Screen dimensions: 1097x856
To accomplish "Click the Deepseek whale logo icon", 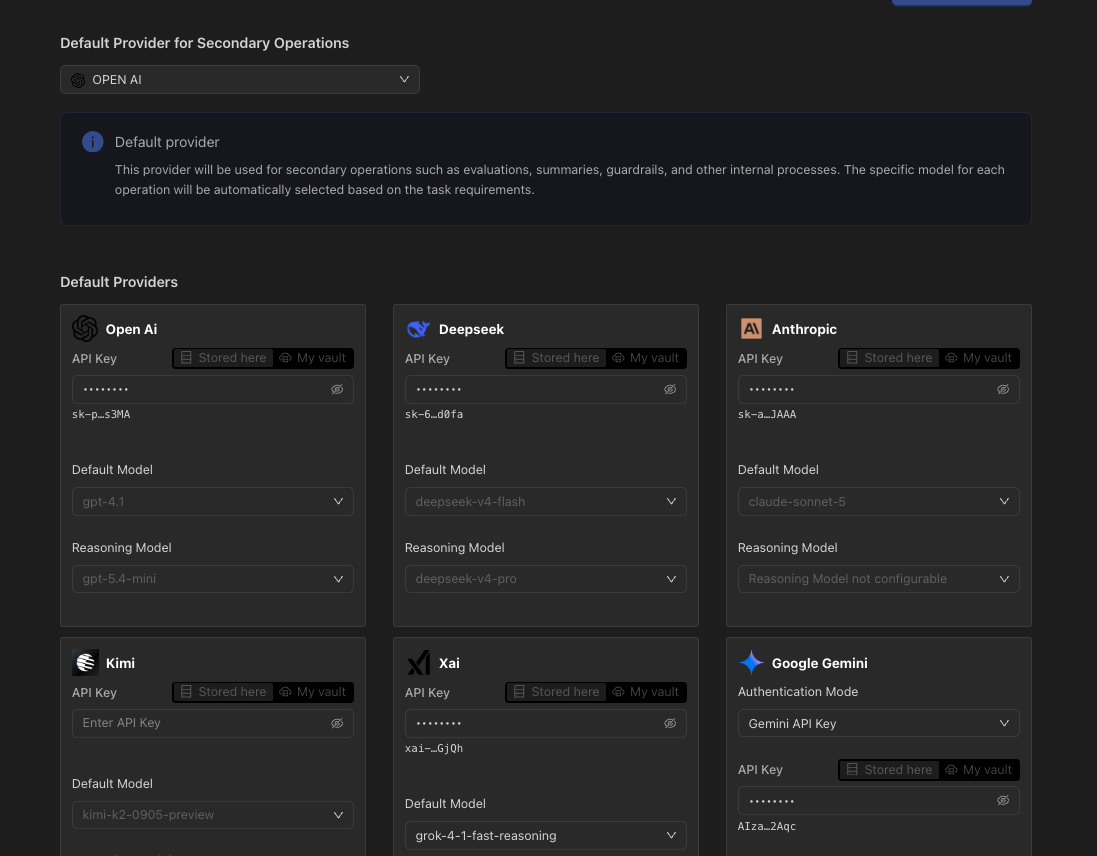I will point(418,329).
